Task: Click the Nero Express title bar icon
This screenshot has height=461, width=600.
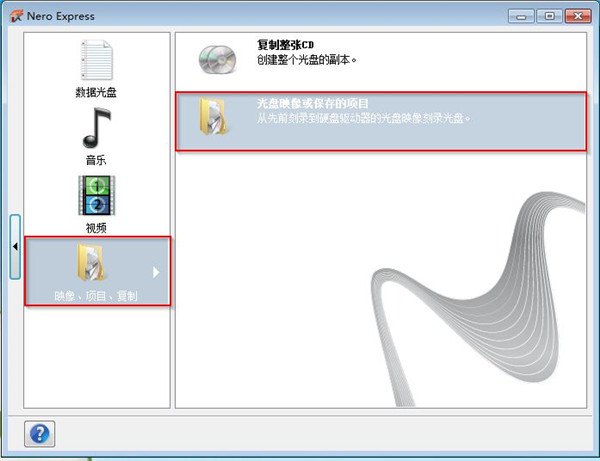Action: coord(15,15)
